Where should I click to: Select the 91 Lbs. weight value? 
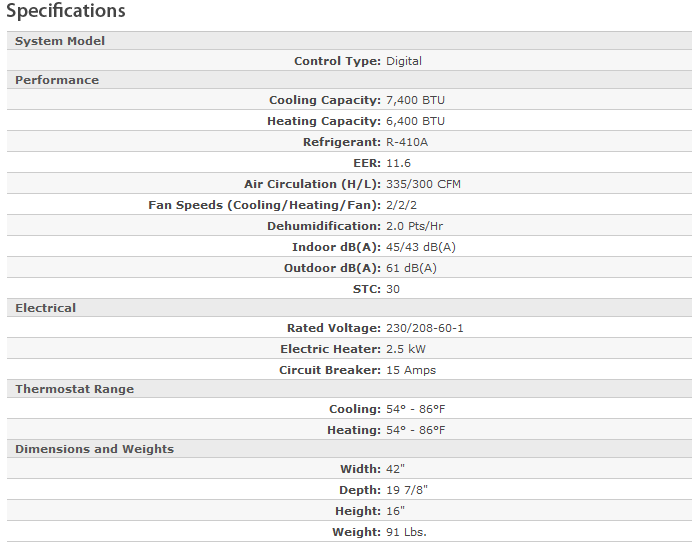tap(407, 532)
